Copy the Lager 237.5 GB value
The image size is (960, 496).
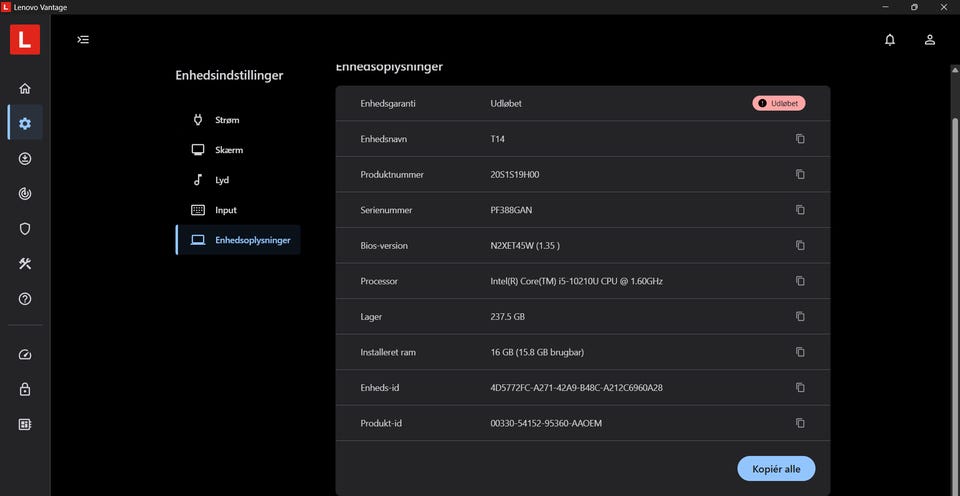[800, 317]
